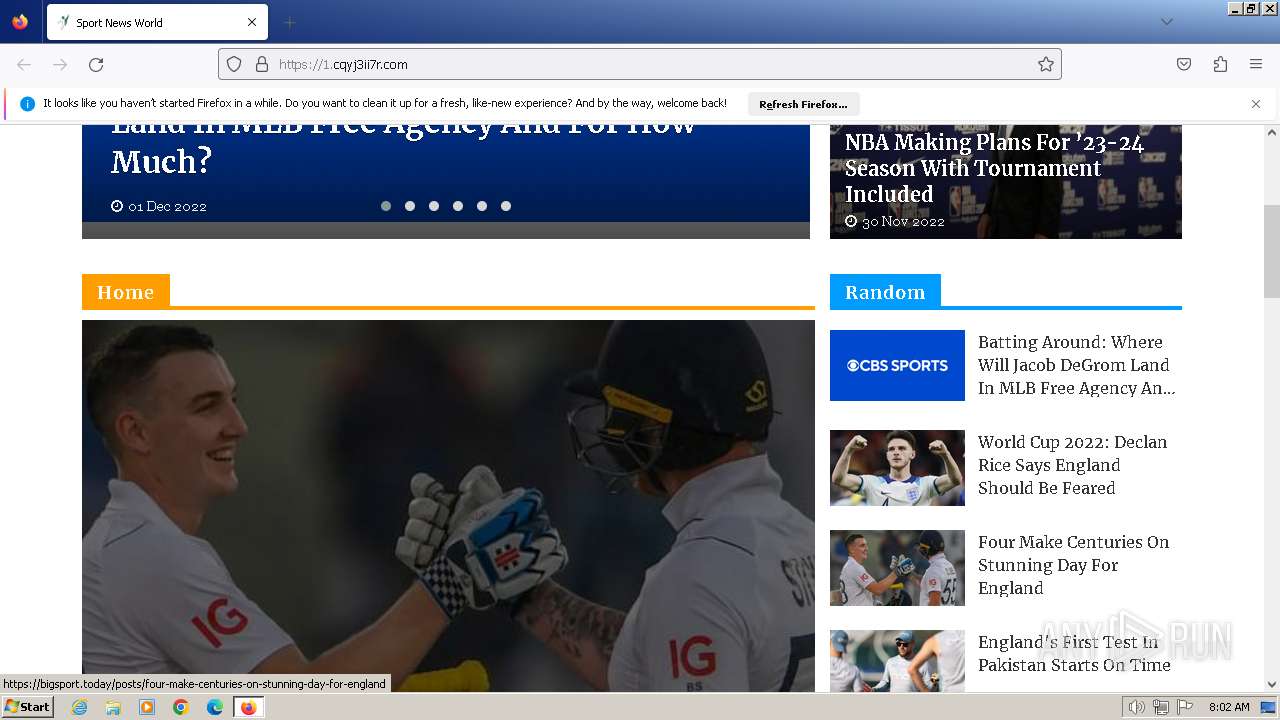1280x720 pixels.
Task: Click the Declan Rice thumbnail image
Action: pyautogui.click(x=897, y=468)
